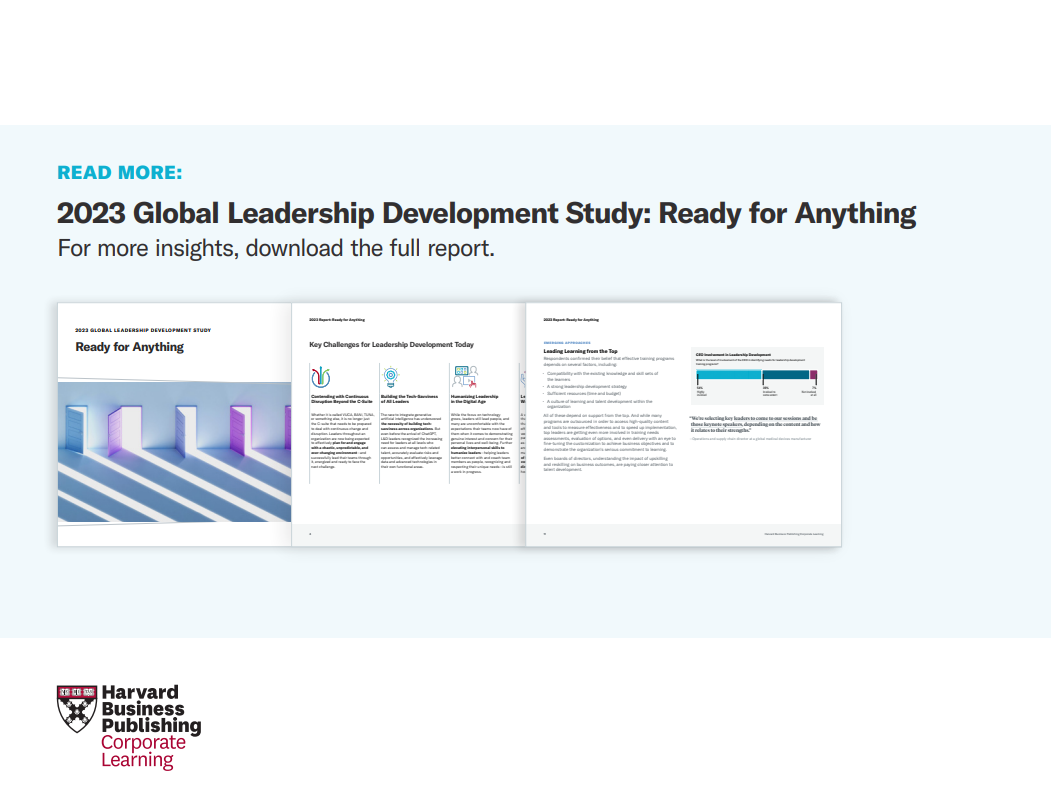This screenshot has height=808, width=1051.
Task: Click the glowing doors cover illustration
Action: click(x=174, y=451)
